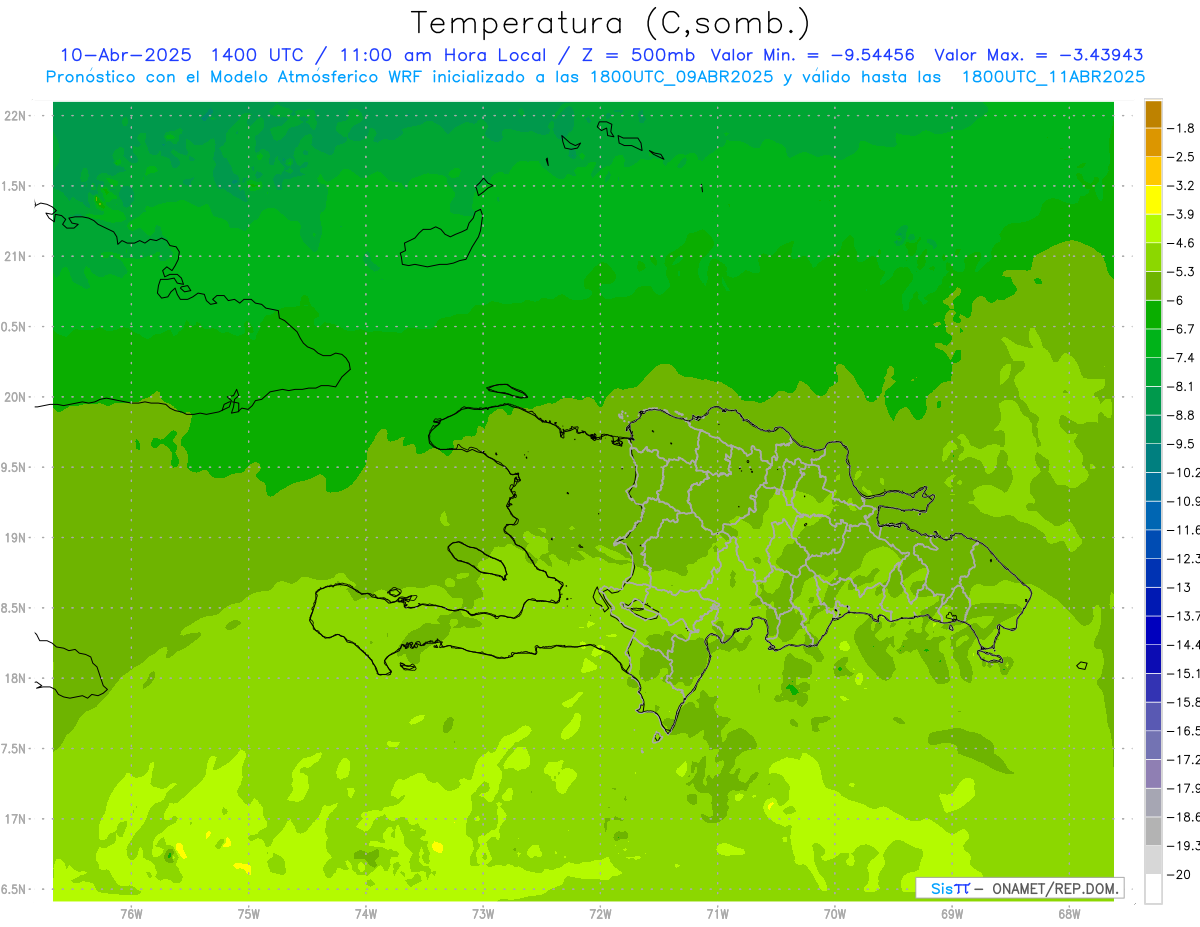1200x927 pixels.
Task: Click the '-8.1' color scale label
Action: coord(1182,386)
